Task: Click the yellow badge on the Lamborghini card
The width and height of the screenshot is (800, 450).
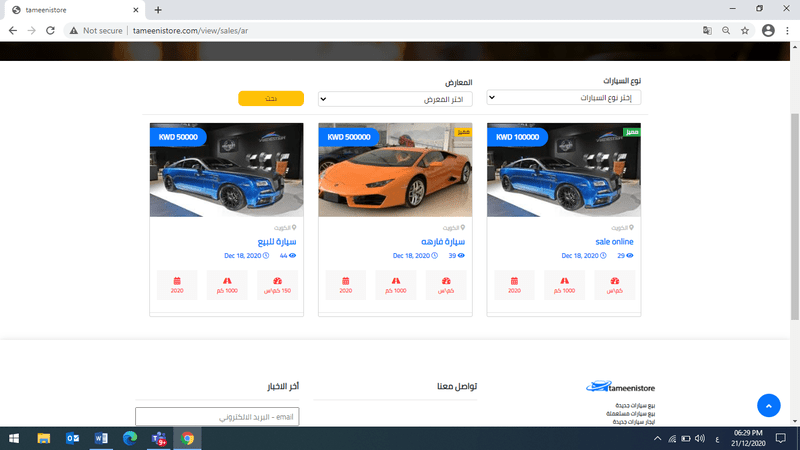Action: (463, 132)
